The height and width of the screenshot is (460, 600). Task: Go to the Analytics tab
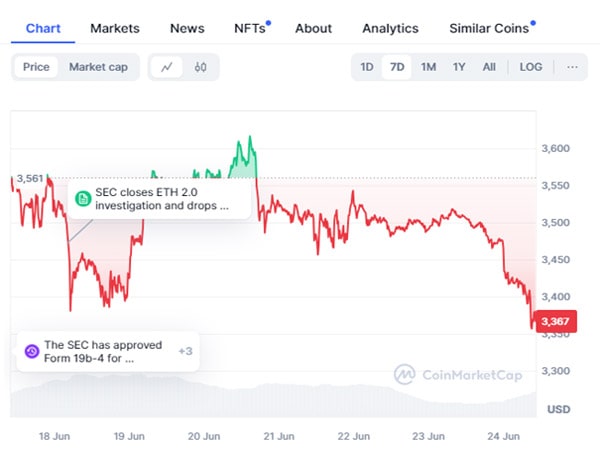(x=390, y=28)
